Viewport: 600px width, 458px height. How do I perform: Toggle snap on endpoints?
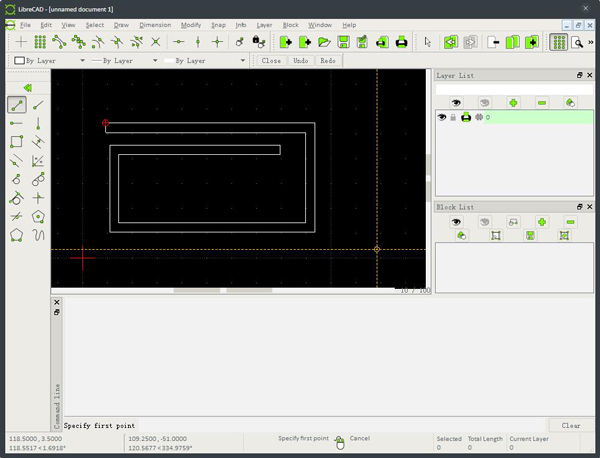click(x=59, y=42)
